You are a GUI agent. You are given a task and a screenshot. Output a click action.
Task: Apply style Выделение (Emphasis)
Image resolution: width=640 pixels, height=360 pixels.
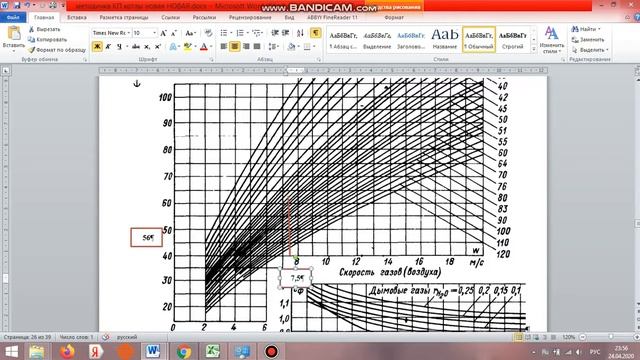pos(377,40)
